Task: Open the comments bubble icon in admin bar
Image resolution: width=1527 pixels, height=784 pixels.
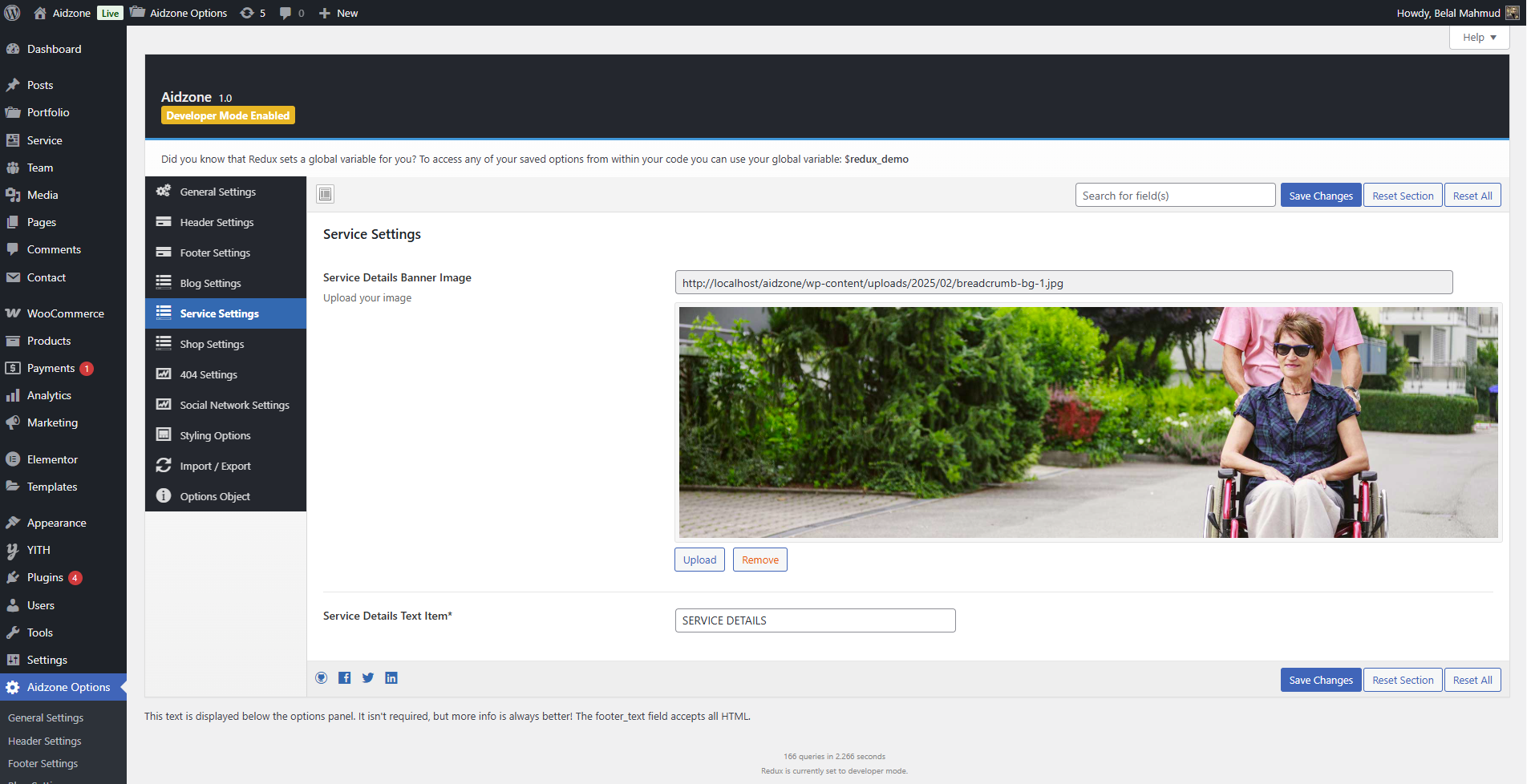Action: click(291, 13)
